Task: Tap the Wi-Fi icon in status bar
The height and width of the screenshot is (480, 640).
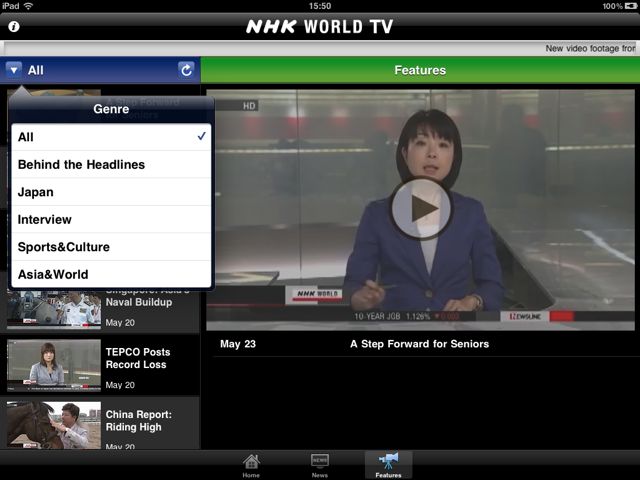Action: [x=28, y=6]
